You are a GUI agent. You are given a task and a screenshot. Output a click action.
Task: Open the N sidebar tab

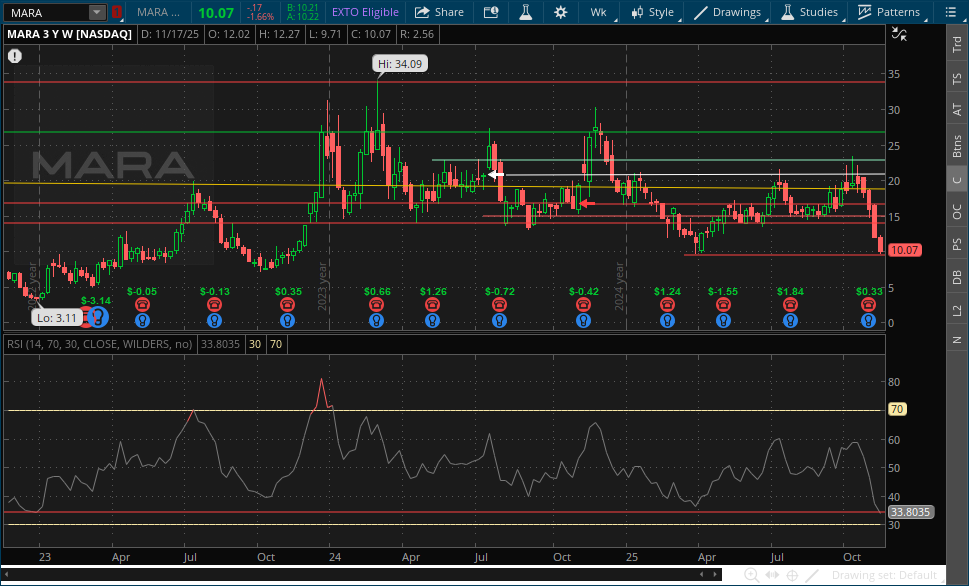tap(957, 339)
